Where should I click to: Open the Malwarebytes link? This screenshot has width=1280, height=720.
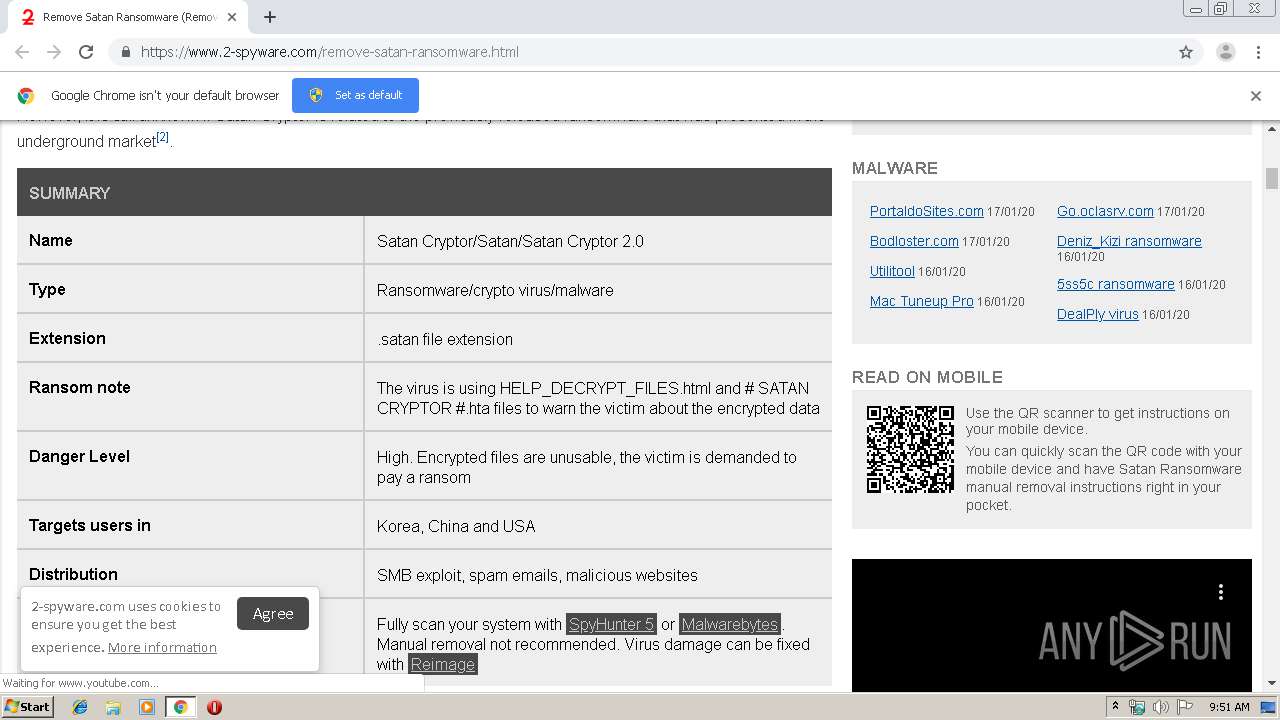pyautogui.click(x=730, y=624)
